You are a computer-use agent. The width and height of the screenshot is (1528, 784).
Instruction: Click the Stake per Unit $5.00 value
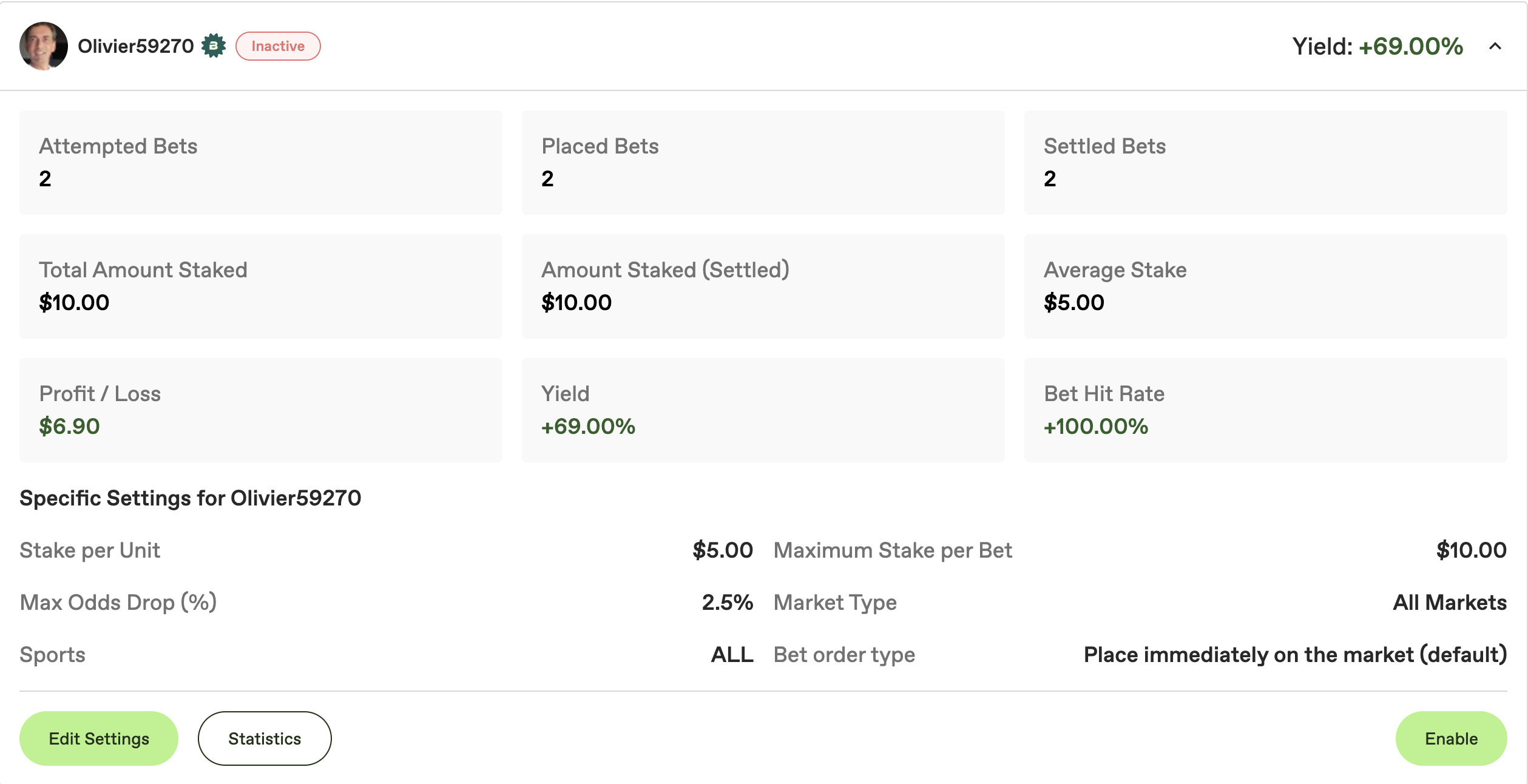click(722, 550)
